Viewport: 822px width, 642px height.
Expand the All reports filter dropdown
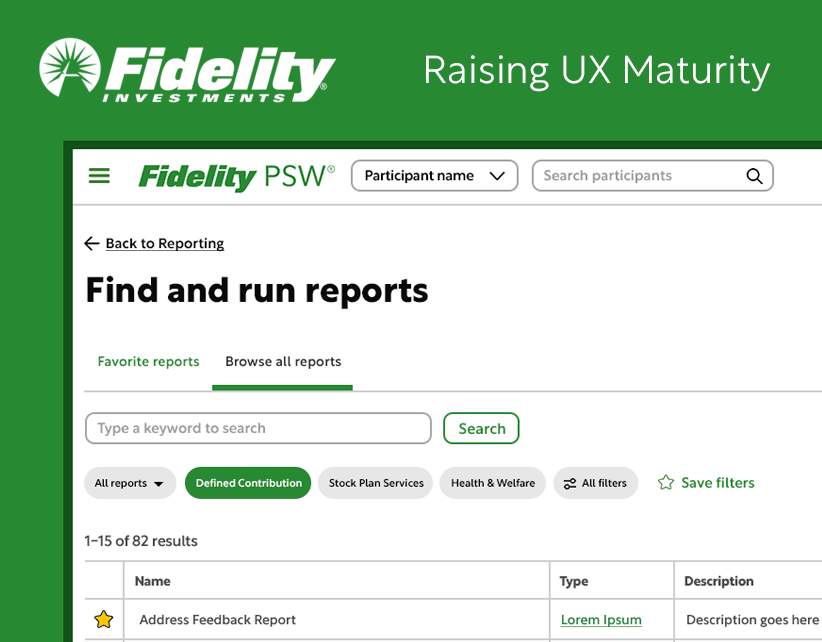click(129, 483)
